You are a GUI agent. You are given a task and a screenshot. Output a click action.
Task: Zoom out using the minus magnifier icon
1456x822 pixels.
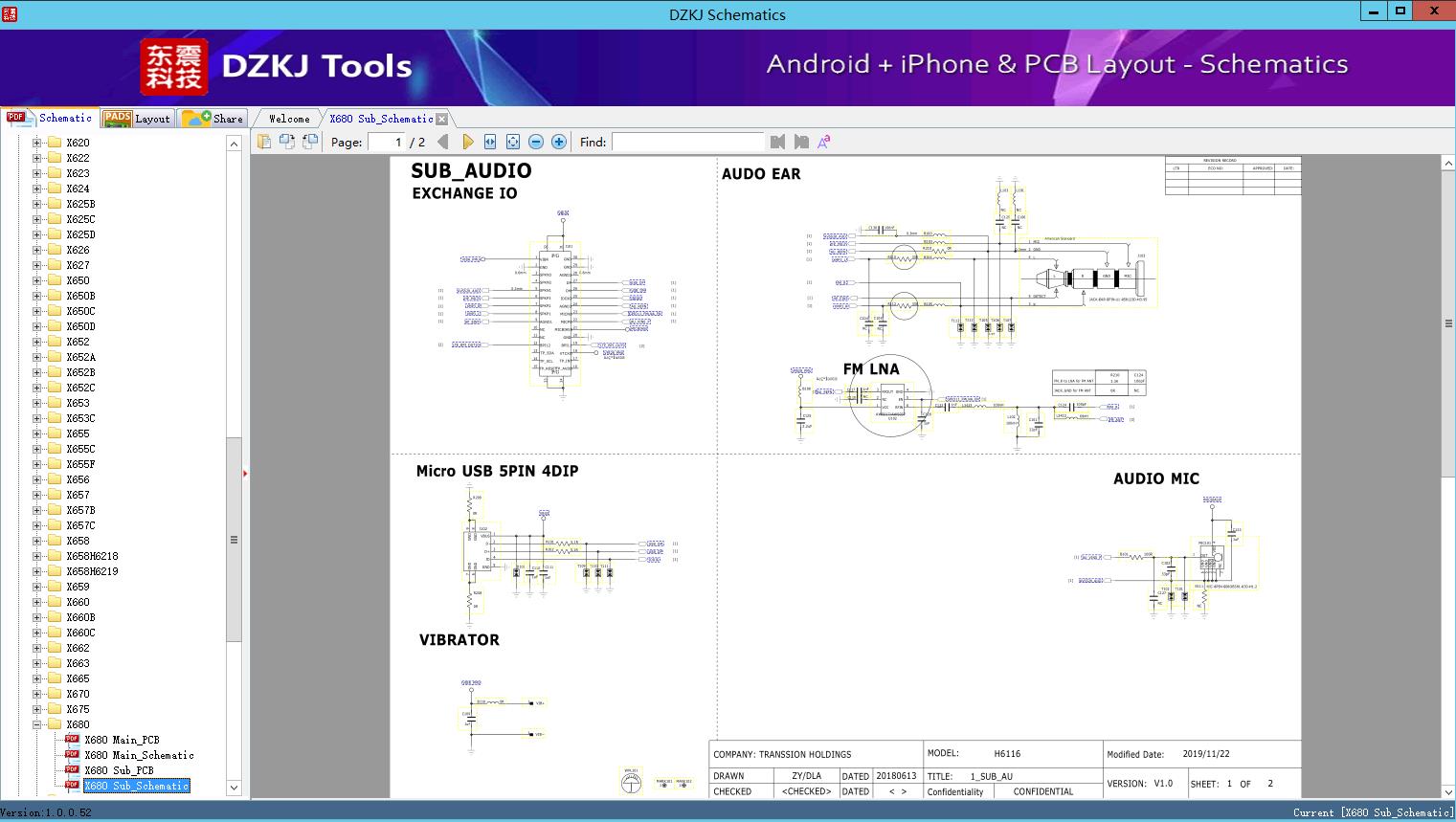click(x=535, y=141)
